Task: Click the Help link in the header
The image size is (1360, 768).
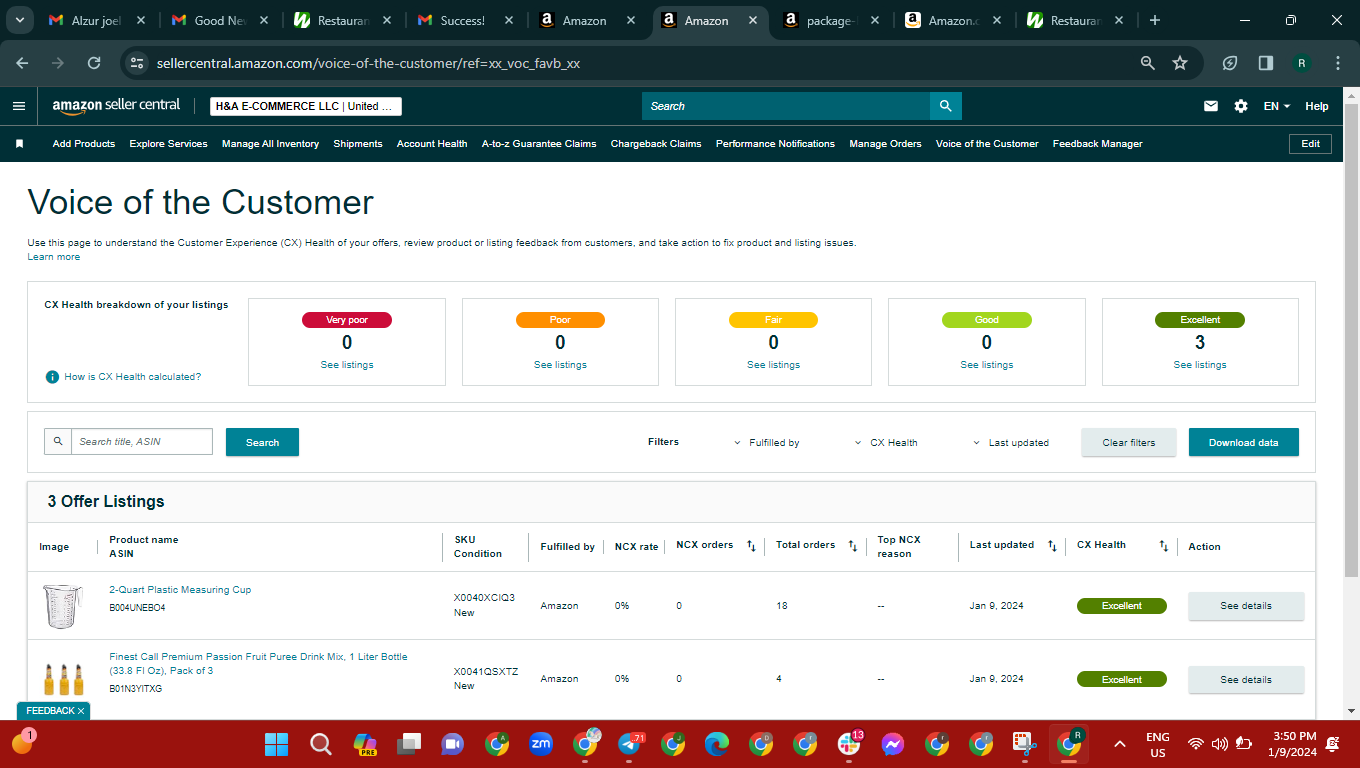Action: [1317, 106]
